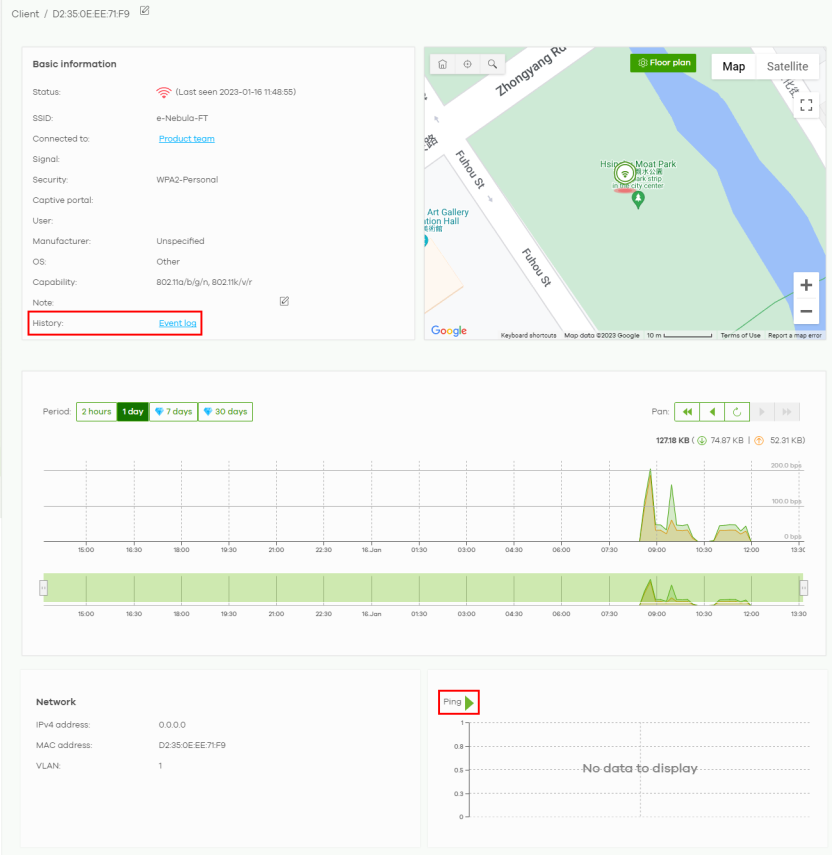832x855 pixels.
Task: Select the 2 hours period
Action: pyautogui.click(x=96, y=412)
